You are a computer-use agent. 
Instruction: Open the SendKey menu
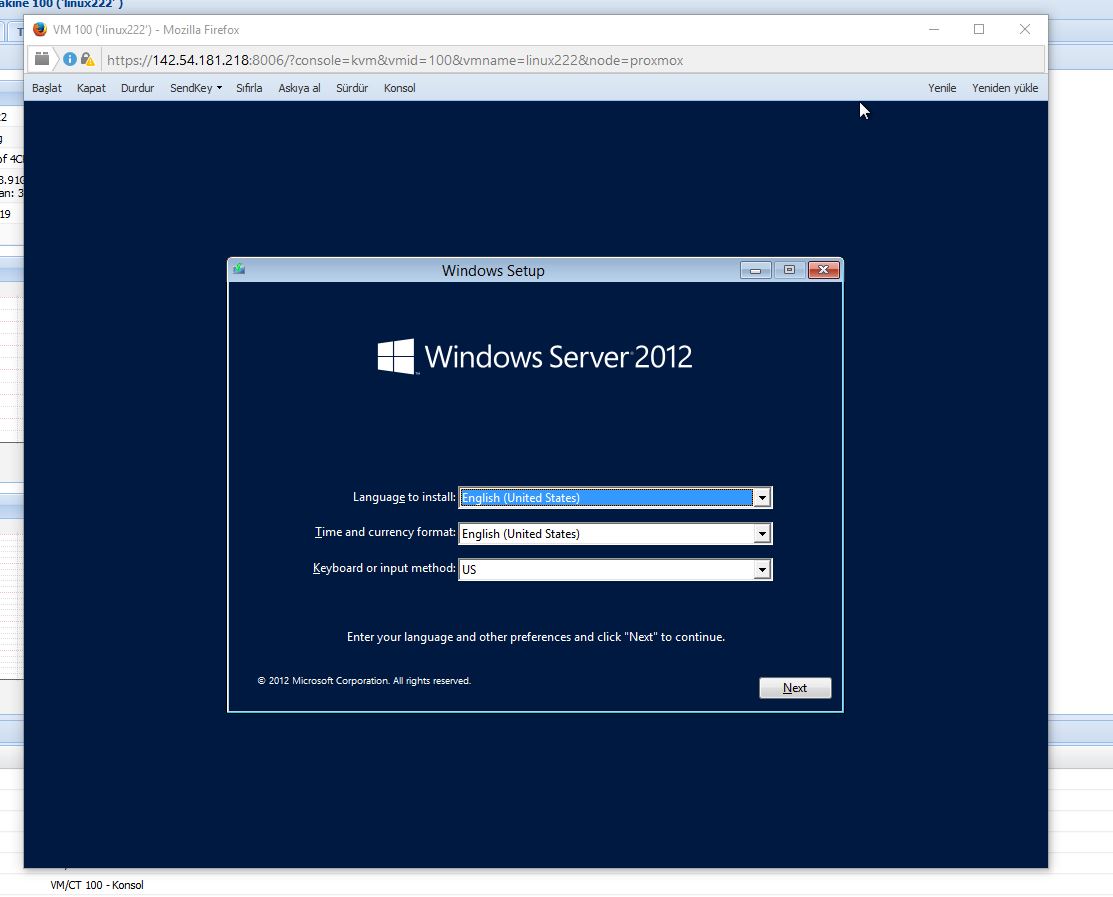195,88
